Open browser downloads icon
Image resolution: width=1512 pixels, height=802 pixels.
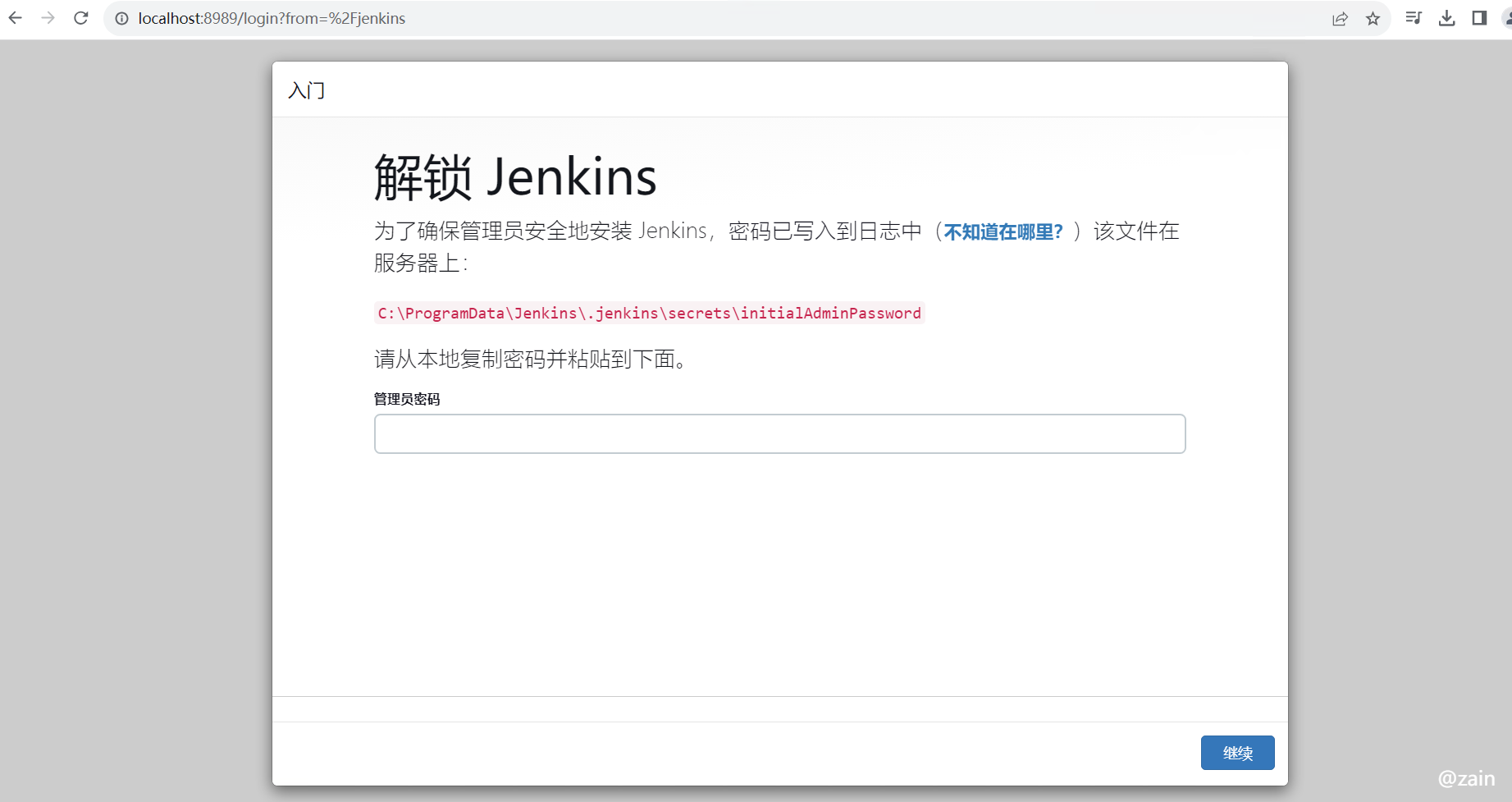point(1447,18)
